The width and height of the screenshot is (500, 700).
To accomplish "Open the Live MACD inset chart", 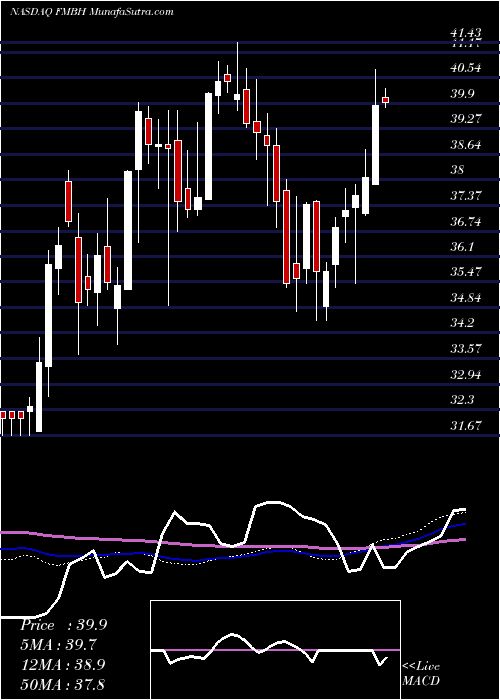I will coord(275,650).
